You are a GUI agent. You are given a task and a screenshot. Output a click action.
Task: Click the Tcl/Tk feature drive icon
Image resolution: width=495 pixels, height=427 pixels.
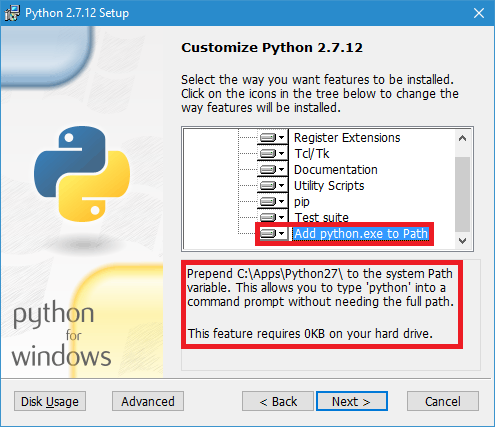(x=268, y=153)
